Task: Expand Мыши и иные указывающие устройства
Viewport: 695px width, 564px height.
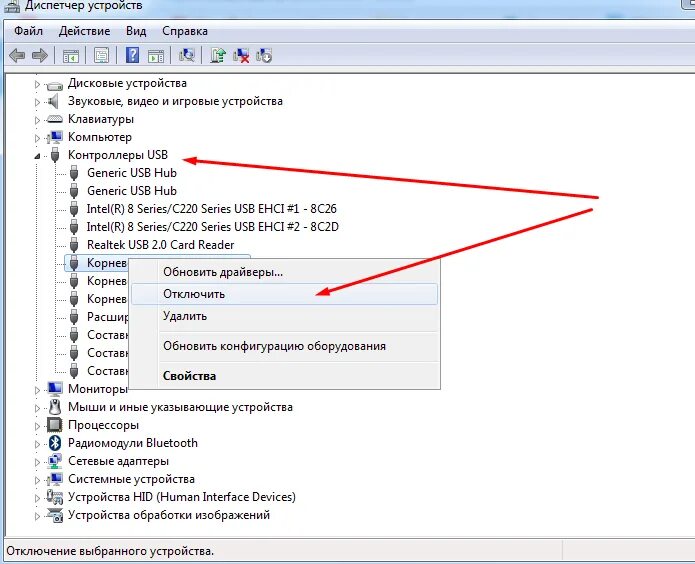Action: click(x=38, y=408)
